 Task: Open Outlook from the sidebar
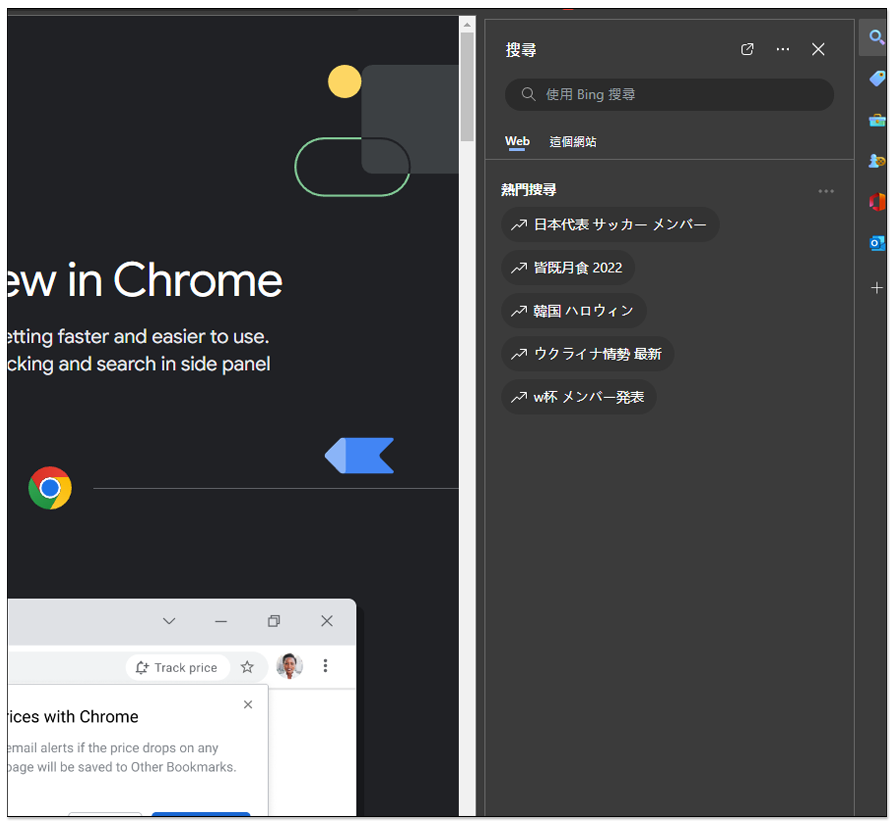pyautogui.click(x=876, y=243)
